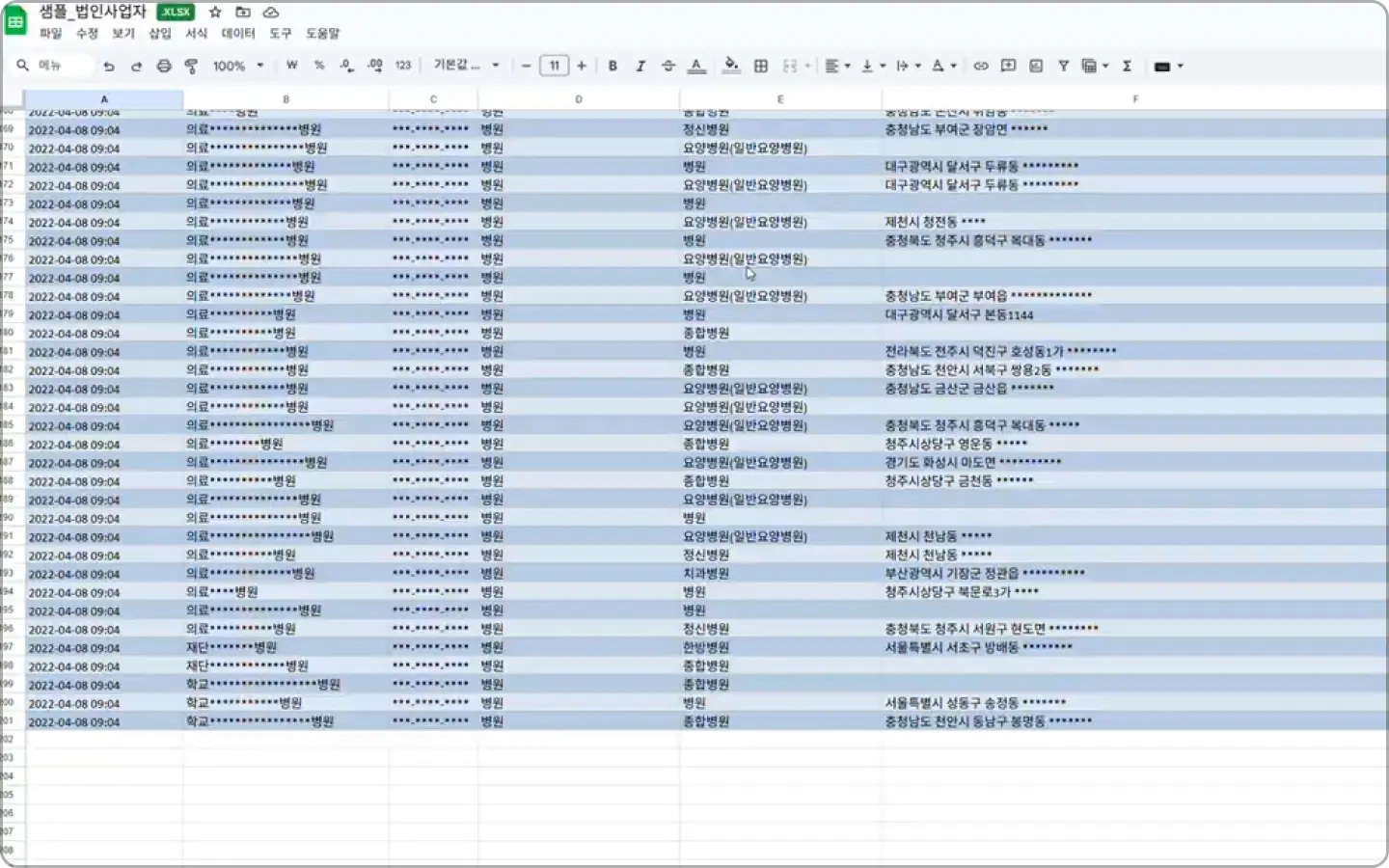The width and height of the screenshot is (1389, 868).
Task: Pick a text color
Action: (x=696, y=66)
